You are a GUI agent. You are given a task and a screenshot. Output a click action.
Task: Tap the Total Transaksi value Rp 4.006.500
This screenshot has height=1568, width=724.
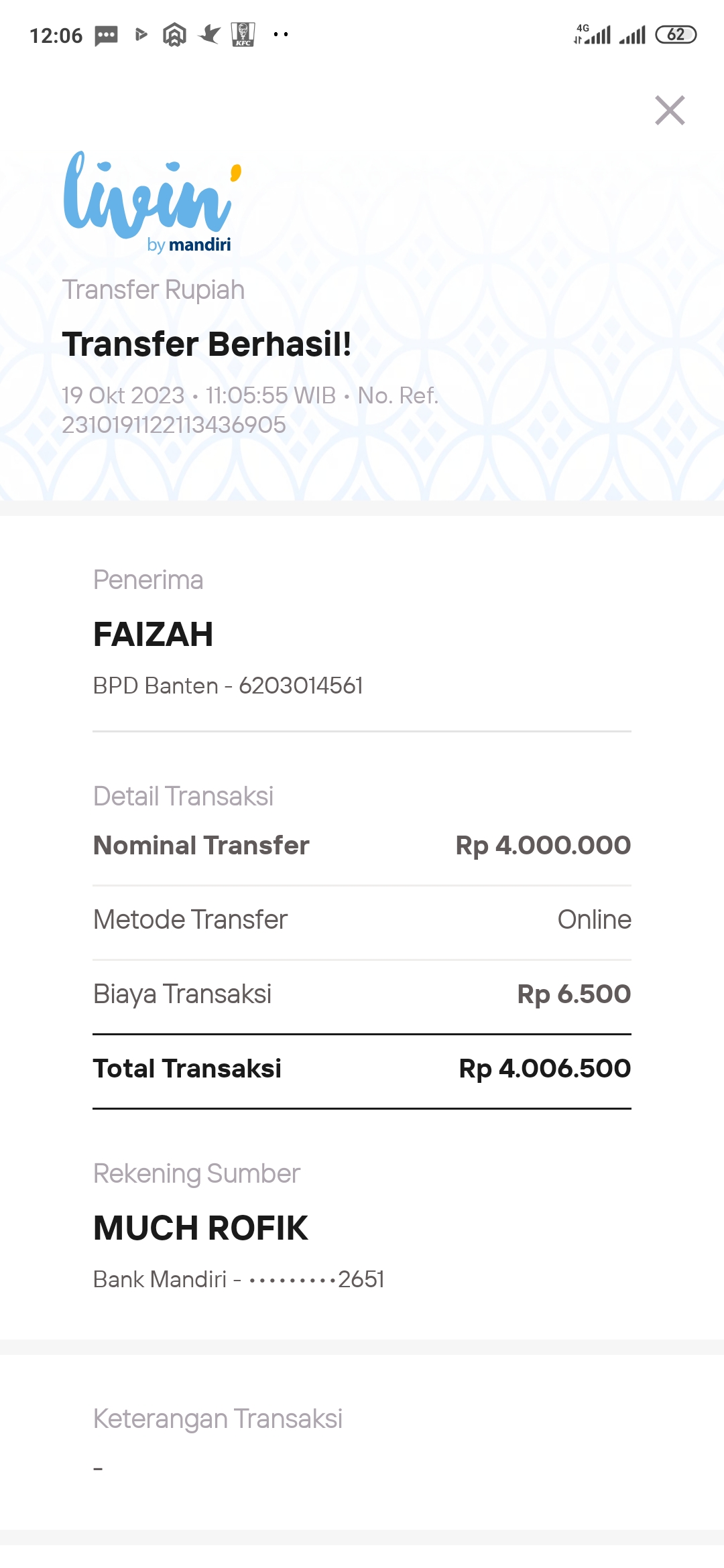(x=544, y=1069)
